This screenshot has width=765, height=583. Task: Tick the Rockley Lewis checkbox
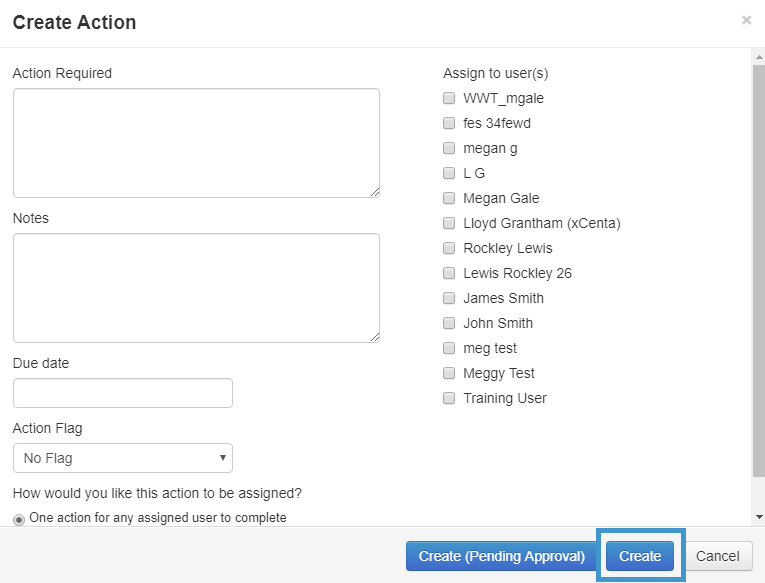(x=449, y=248)
